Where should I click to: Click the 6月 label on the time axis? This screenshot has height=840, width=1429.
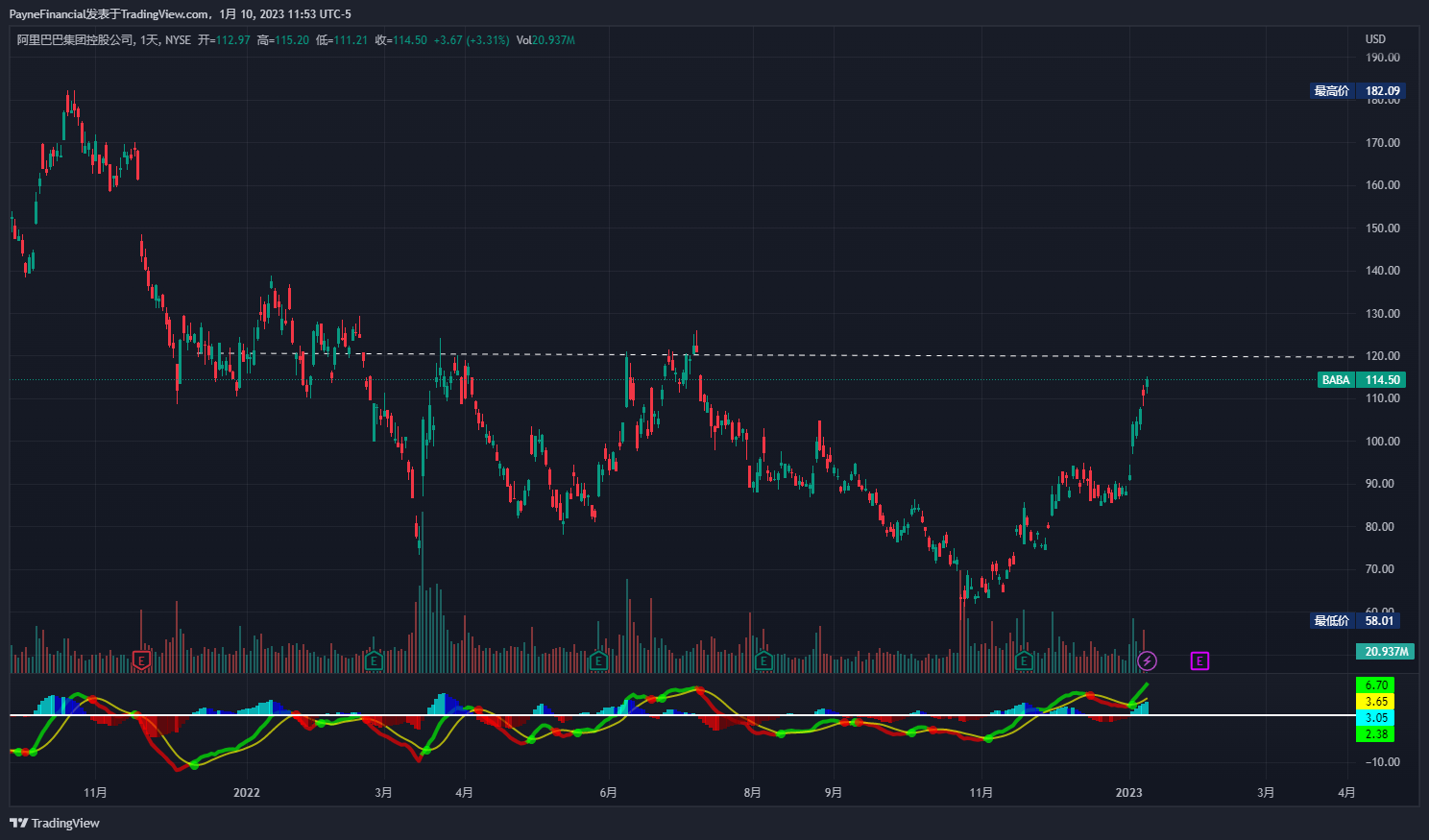(x=608, y=793)
